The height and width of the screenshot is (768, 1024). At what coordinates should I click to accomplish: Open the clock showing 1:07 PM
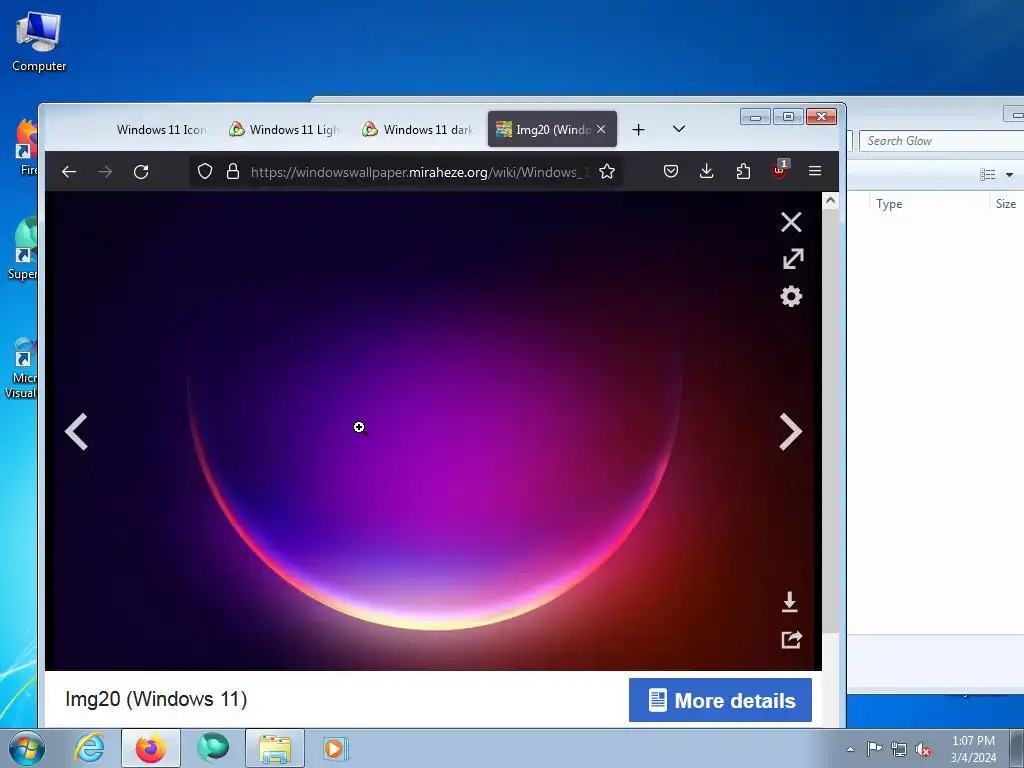[973, 749]
